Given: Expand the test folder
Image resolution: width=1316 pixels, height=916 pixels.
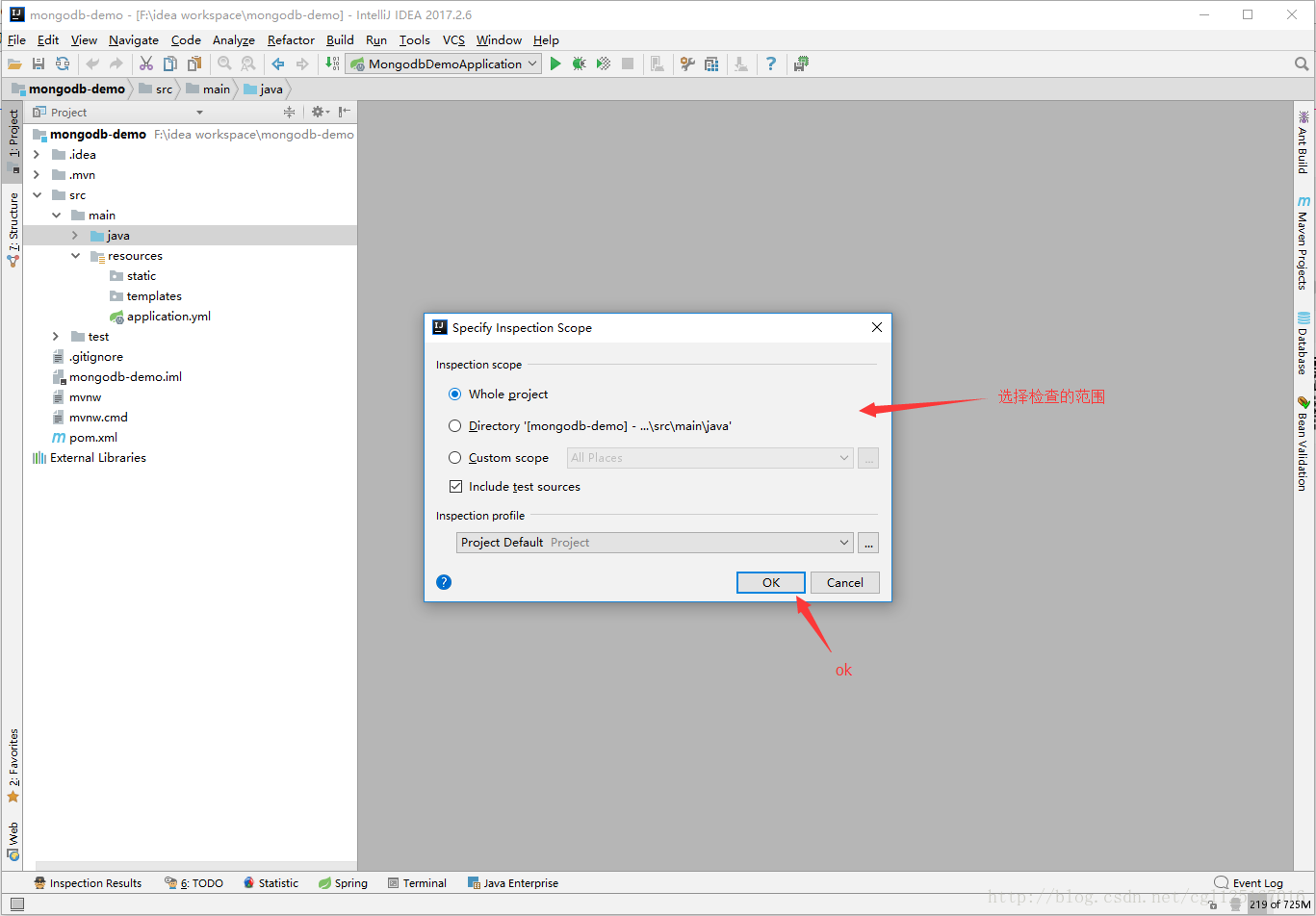Looking at the screenshot, I should (x=56, y=337).
